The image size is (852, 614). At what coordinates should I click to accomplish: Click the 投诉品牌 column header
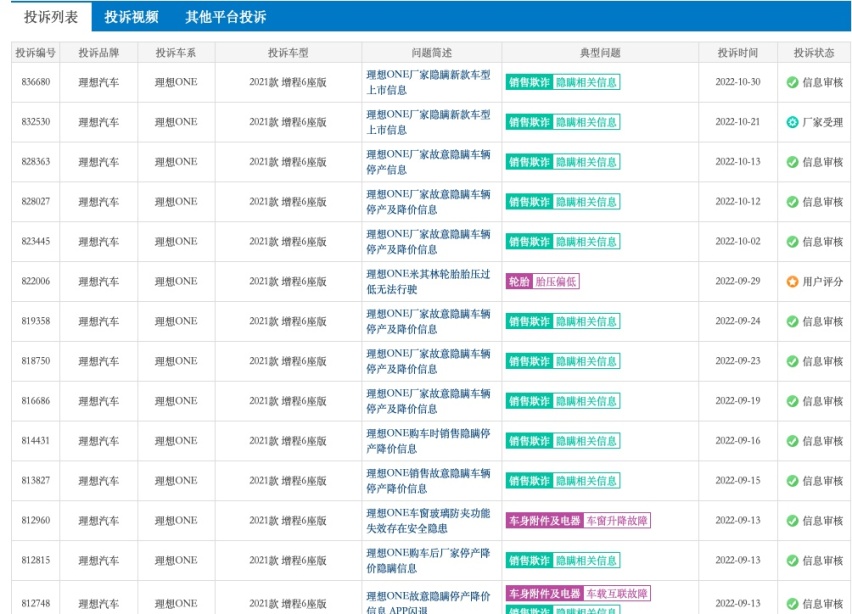pos(98,53)
